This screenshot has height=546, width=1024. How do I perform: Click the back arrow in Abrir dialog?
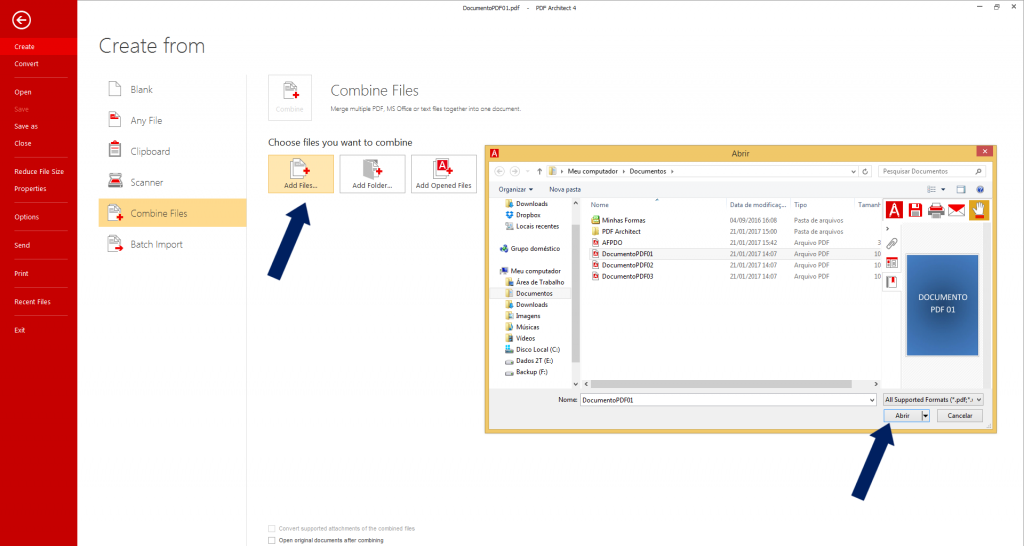[x=500, y=171]
